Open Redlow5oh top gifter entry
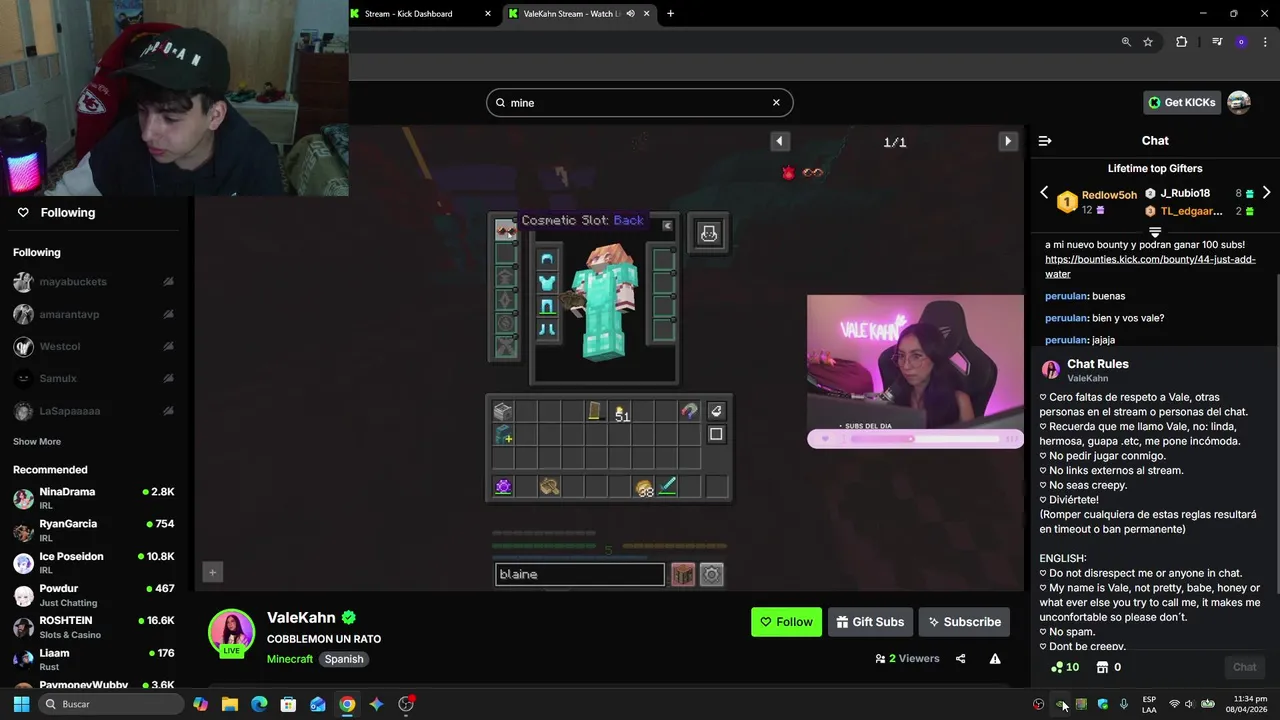The image size is (1280, 720). [x=1098, y=202]
